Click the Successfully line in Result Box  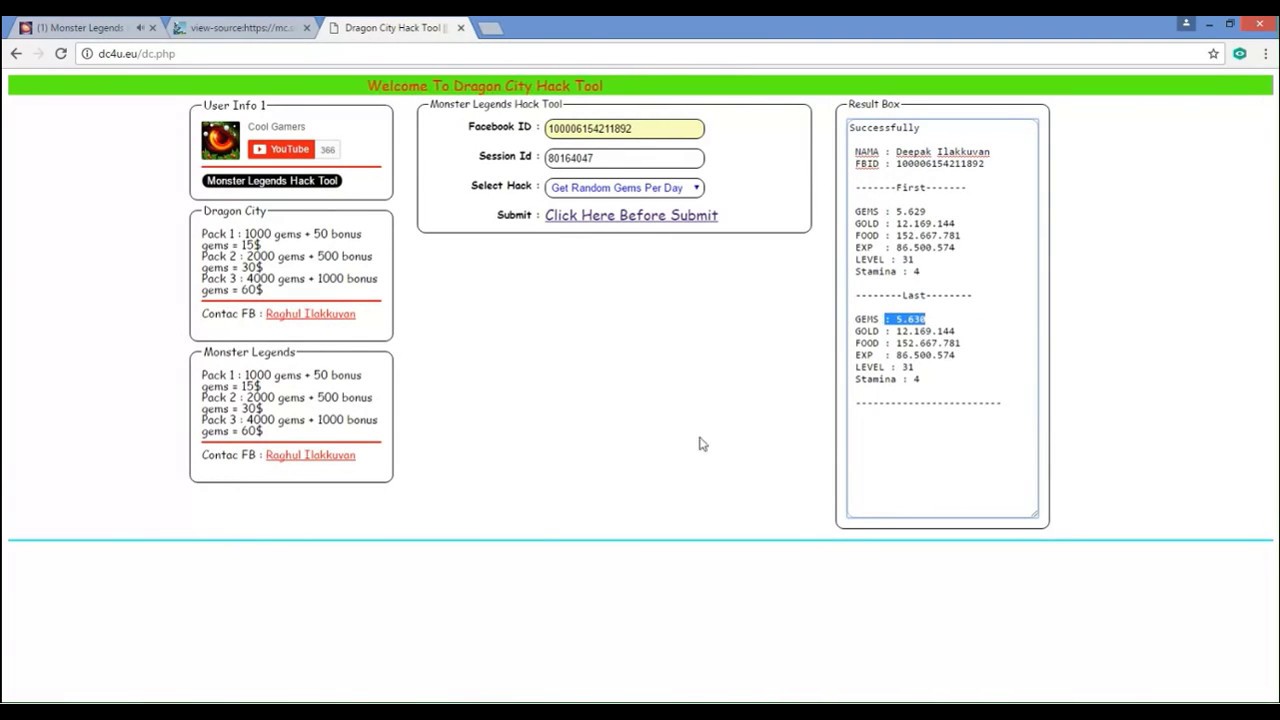tap(884, 128)
